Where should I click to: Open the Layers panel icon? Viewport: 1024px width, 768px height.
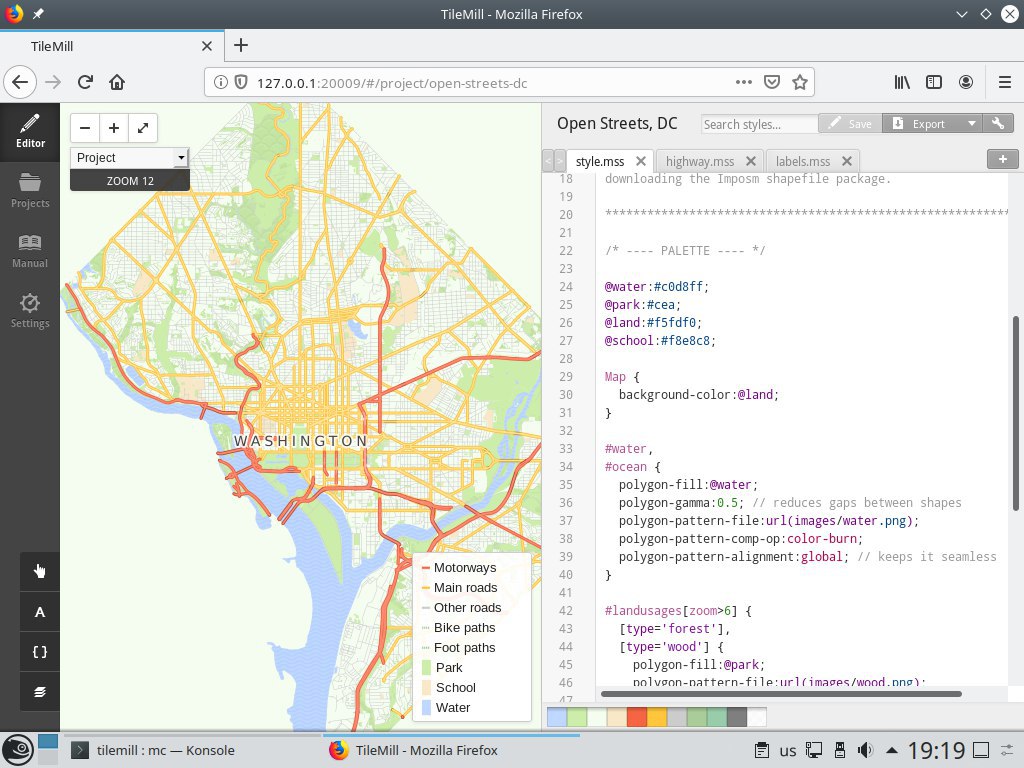point(40,692)
